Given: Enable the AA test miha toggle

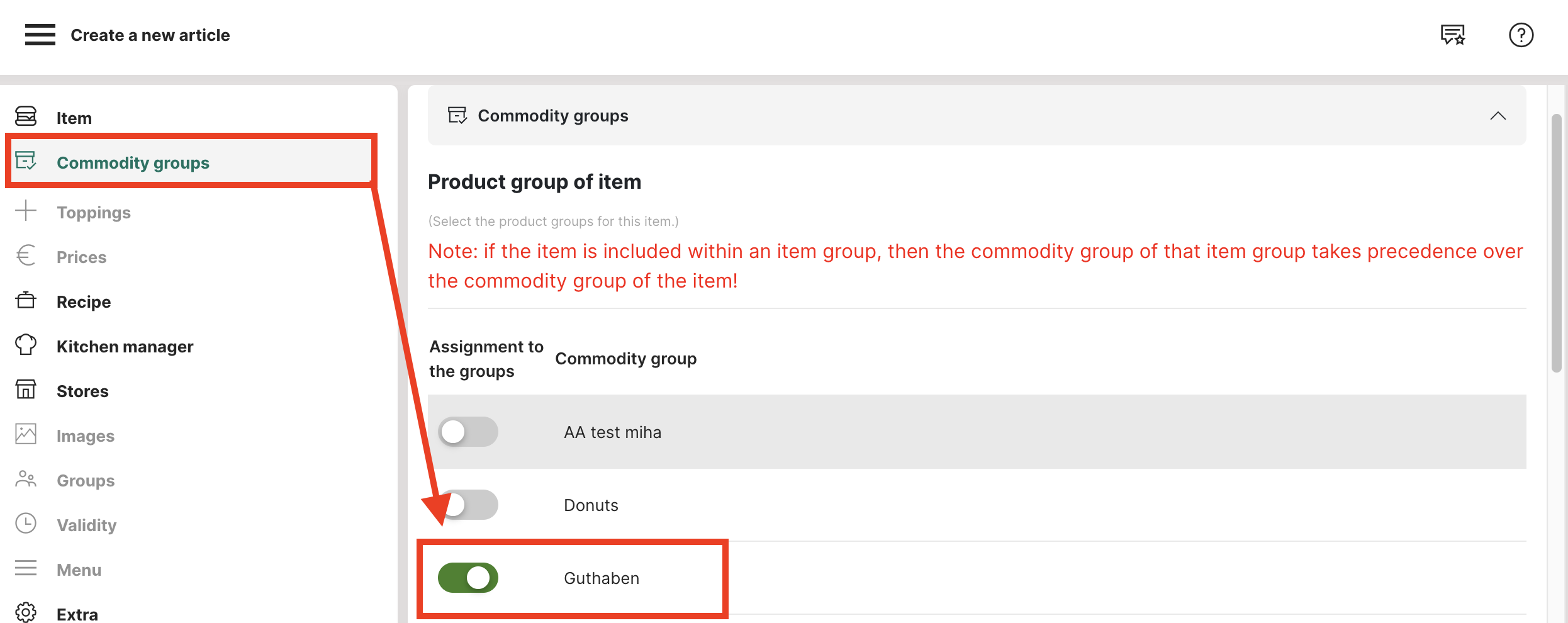Looking at the screenshot, I should coord(468,432).
